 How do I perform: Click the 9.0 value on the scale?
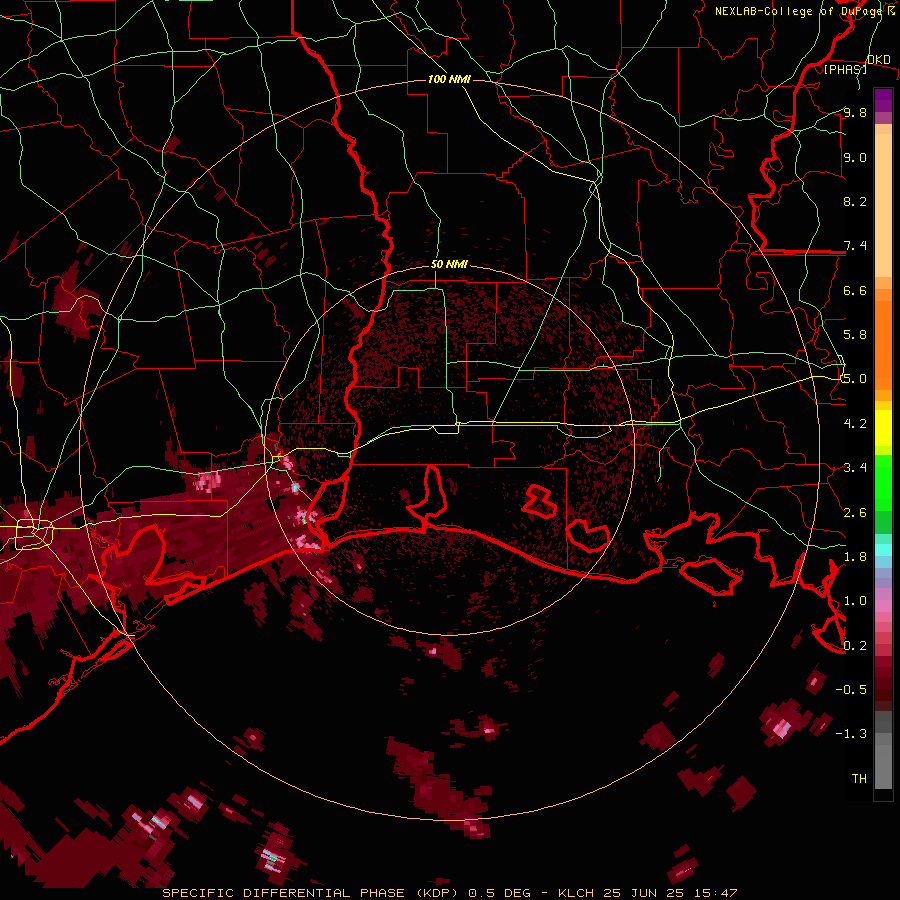click(x=855, y=157)
